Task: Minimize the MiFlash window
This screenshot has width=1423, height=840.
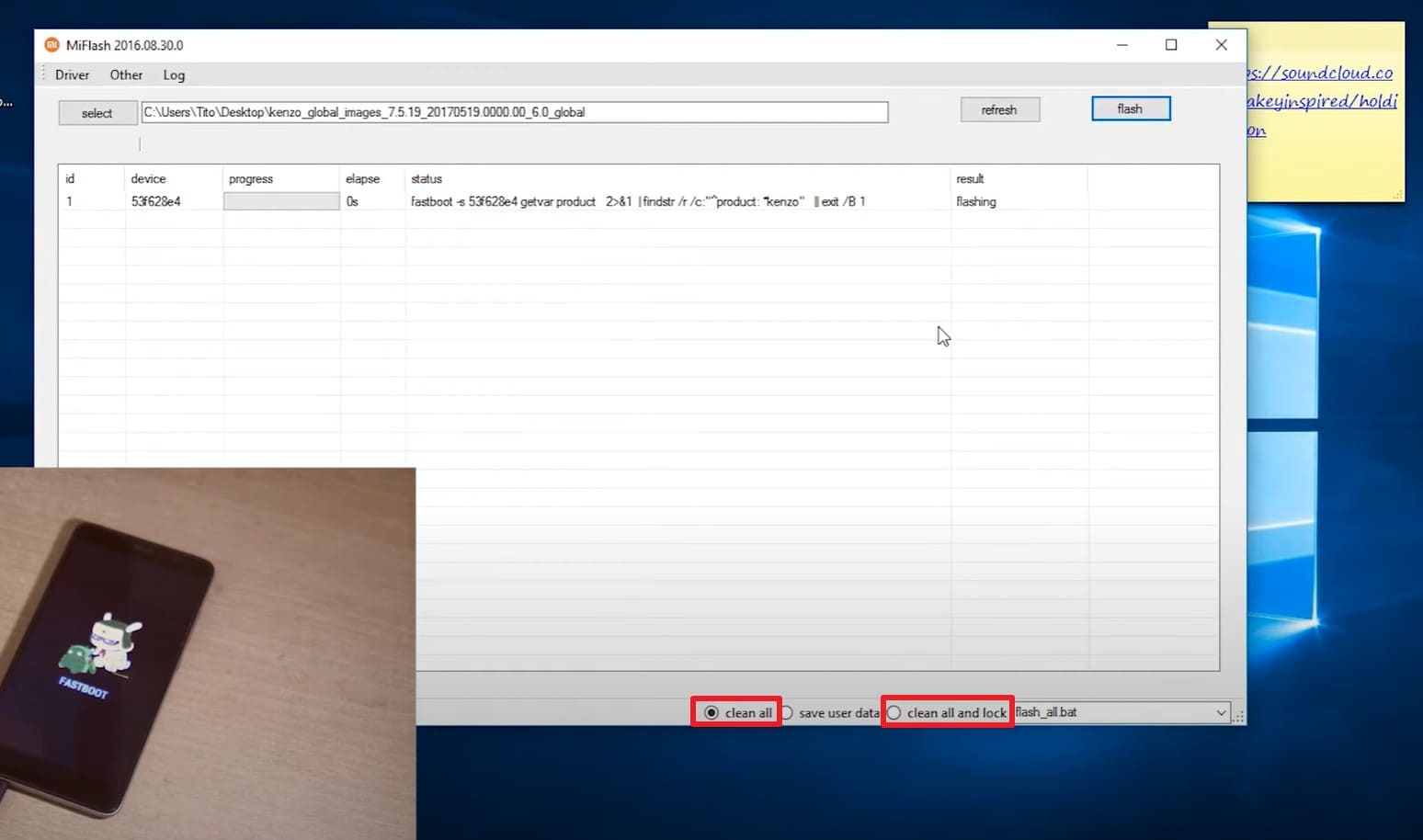Action: coord(1122,45)
